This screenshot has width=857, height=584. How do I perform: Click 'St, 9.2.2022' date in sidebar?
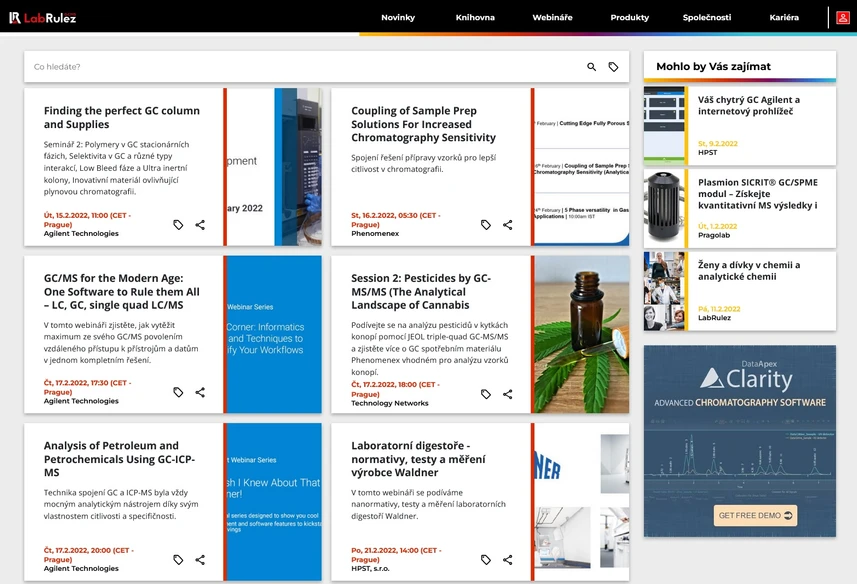click(x=718, y=143)
